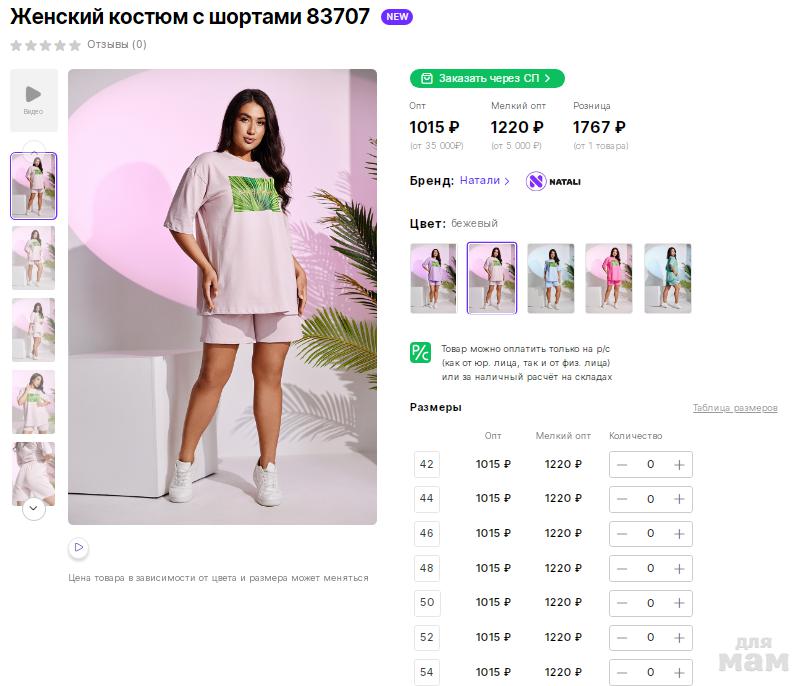This screenshot has width=804, height=686.
Task: Click plus icon for size 46
Action: coord(679,533)
